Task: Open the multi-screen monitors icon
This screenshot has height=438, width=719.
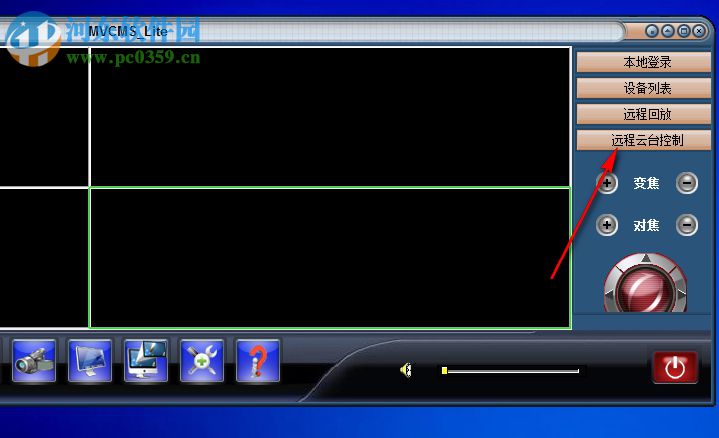Action: pyautogui.click(x=146, y=360)
